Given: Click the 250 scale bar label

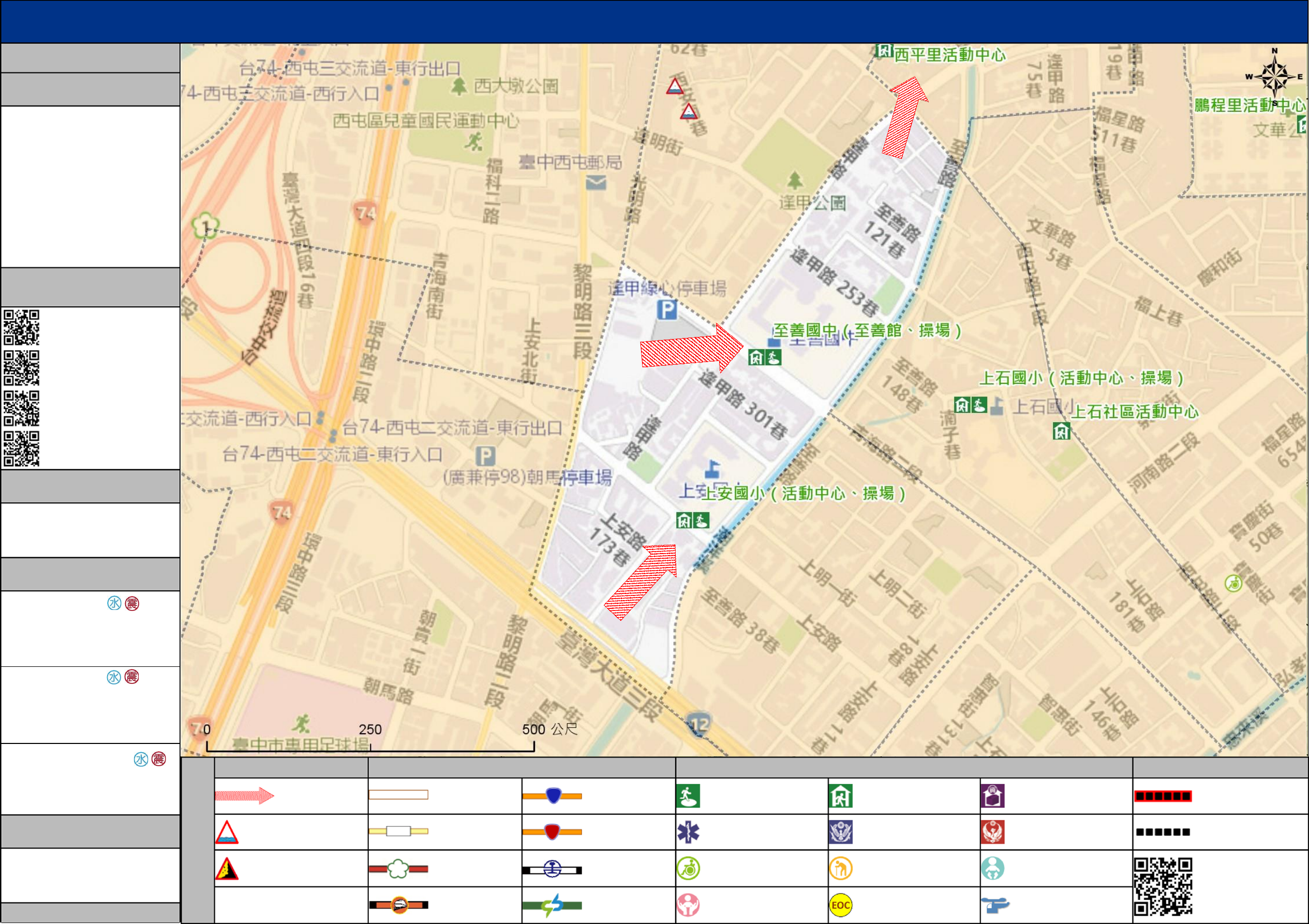Looking at the screenshot, I should pos(370,729).
